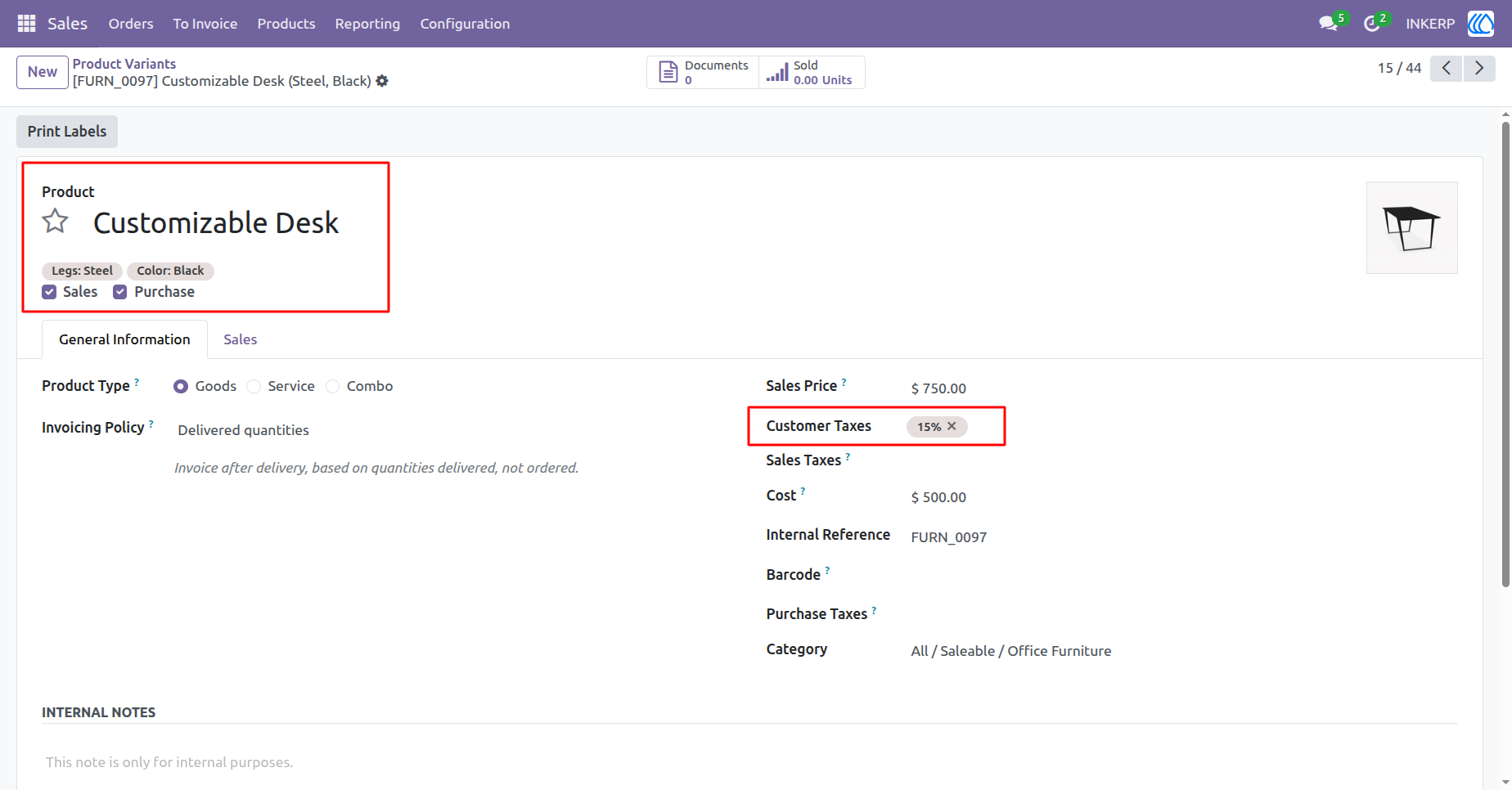
Task: Open the Category selection field
Action: coord(1183,651)
